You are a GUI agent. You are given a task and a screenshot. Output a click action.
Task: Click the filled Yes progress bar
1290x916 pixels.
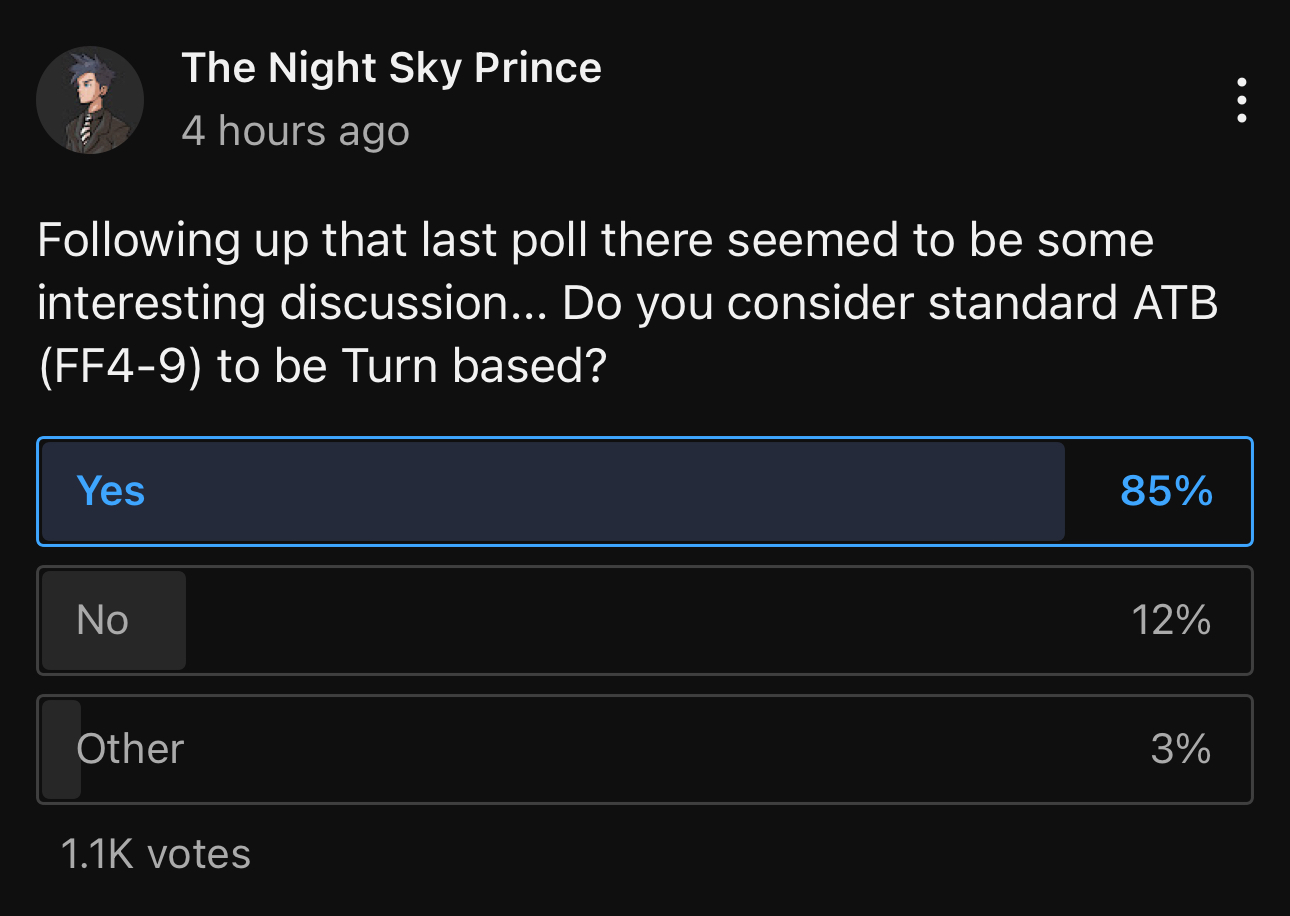tap(553, 492)
